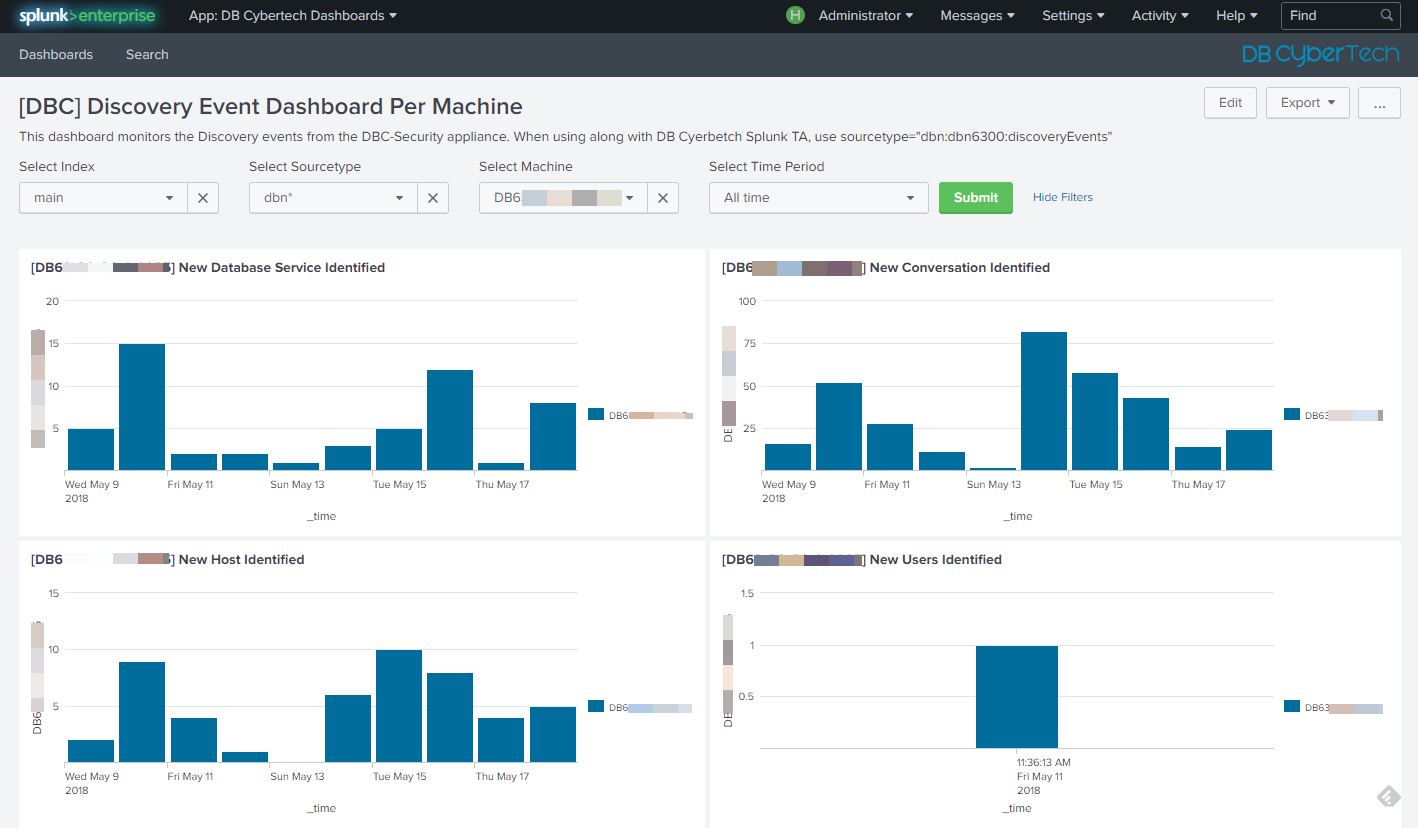Open the Export dropdown button

[x=1308, y=103]
